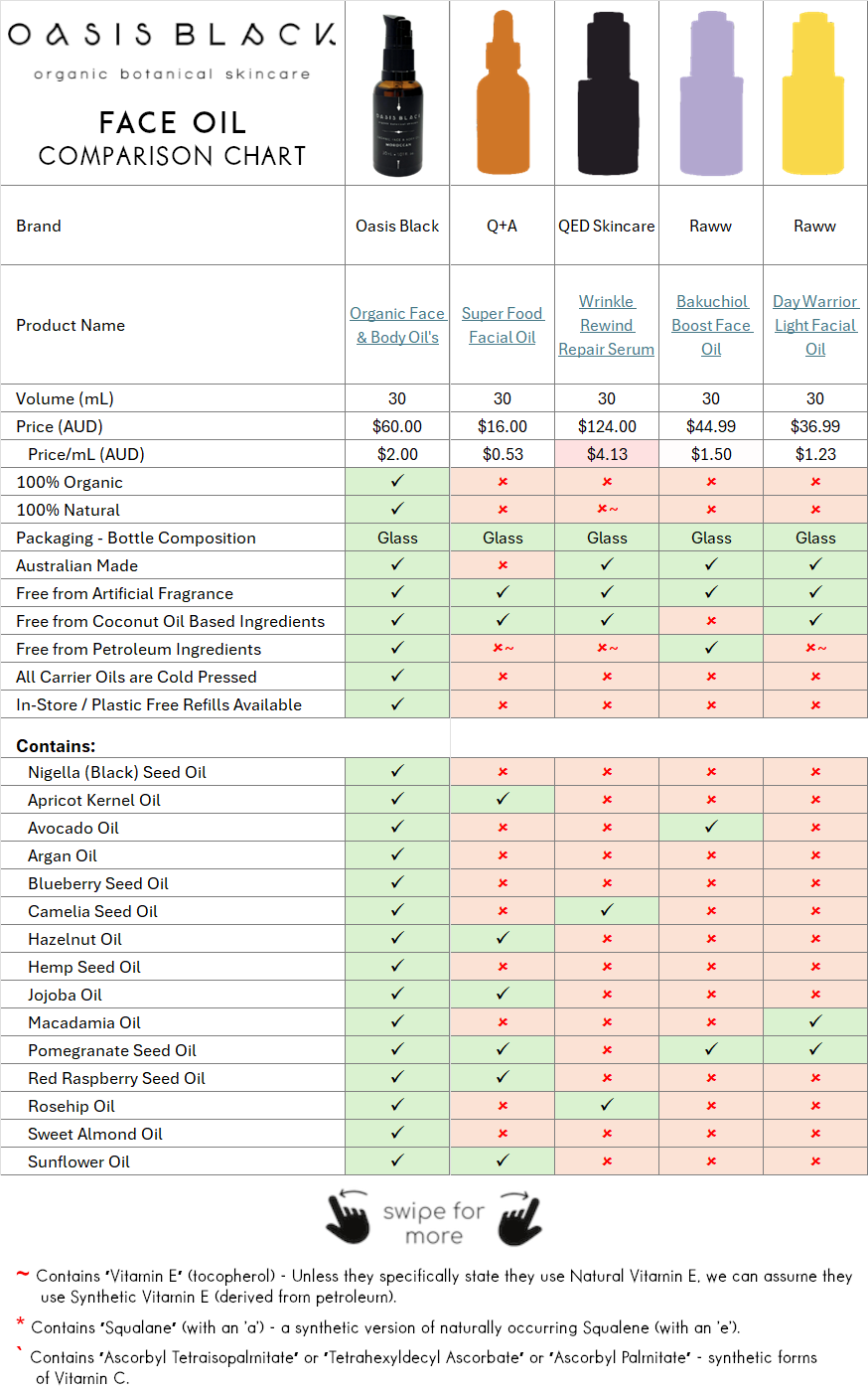Click Q+A's Apricot Kernel Oil checkmark

(x=503, y=800)
